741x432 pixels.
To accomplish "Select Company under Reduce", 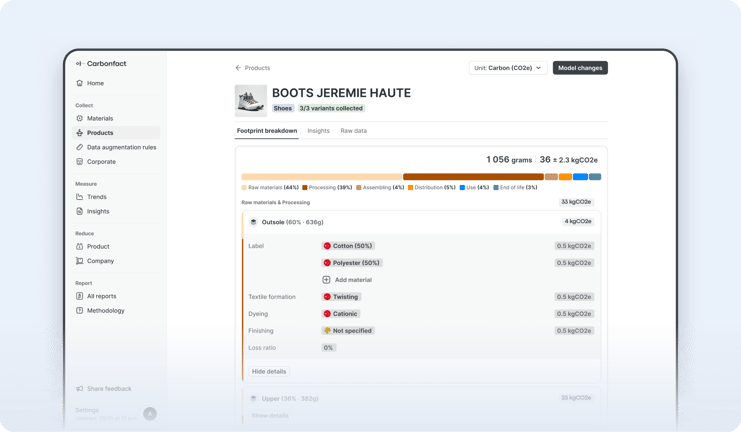I will (116, 261).
